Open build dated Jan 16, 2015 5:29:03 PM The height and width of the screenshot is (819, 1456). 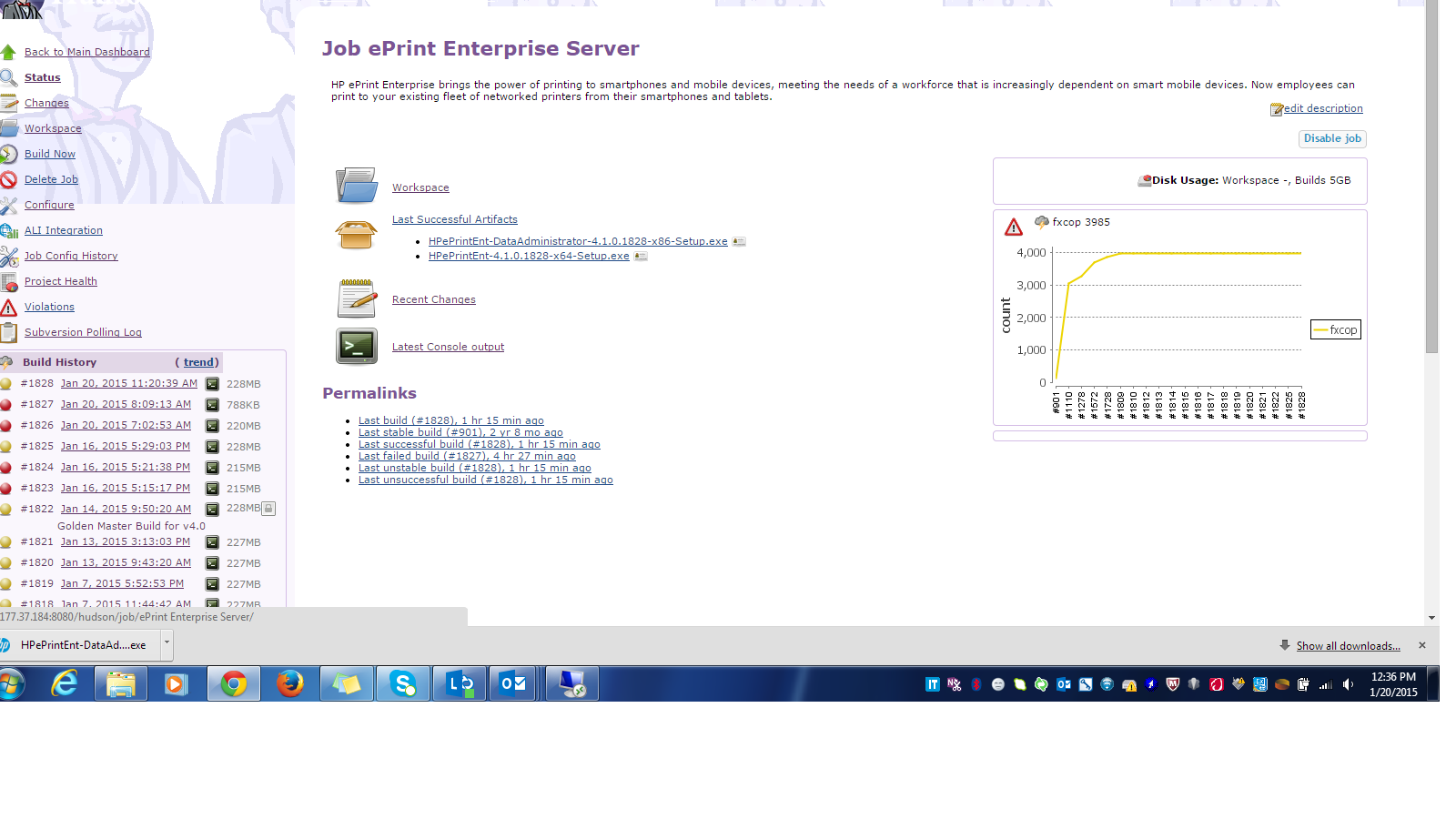pos(126,446)
